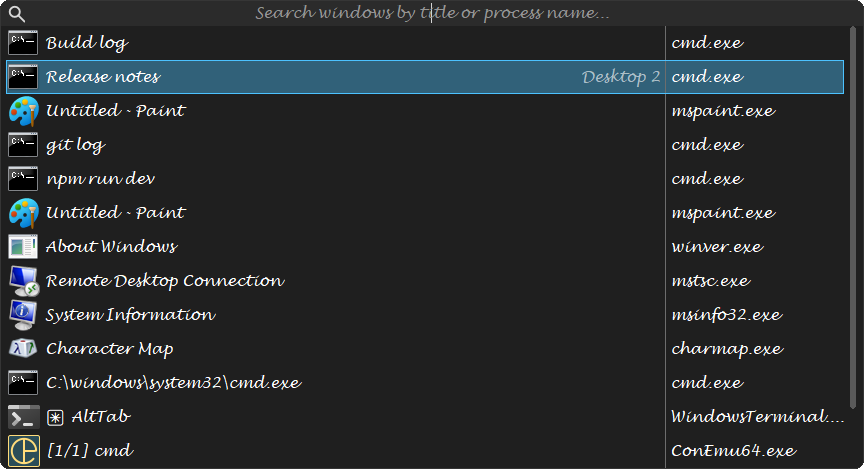Viewport: 864px width, 469px height.
Task: Click cmd.exe process name in npm run dev row
Action: tap(708, 179)
